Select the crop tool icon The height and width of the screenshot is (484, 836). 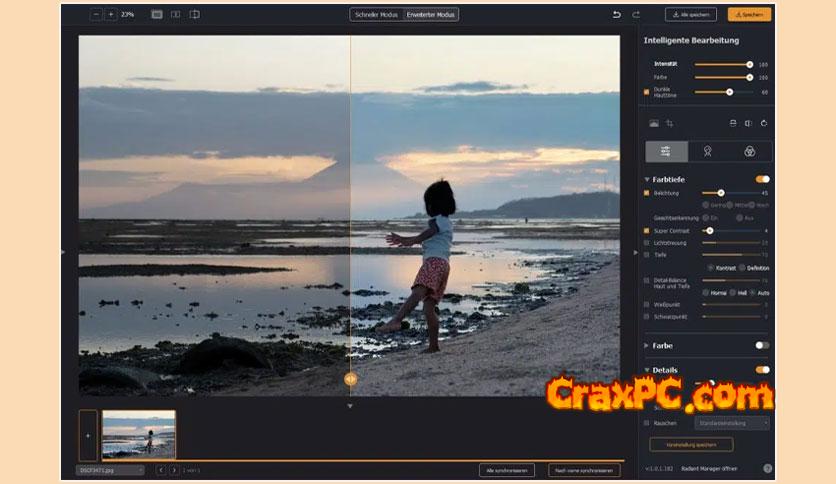pos(670,123)
